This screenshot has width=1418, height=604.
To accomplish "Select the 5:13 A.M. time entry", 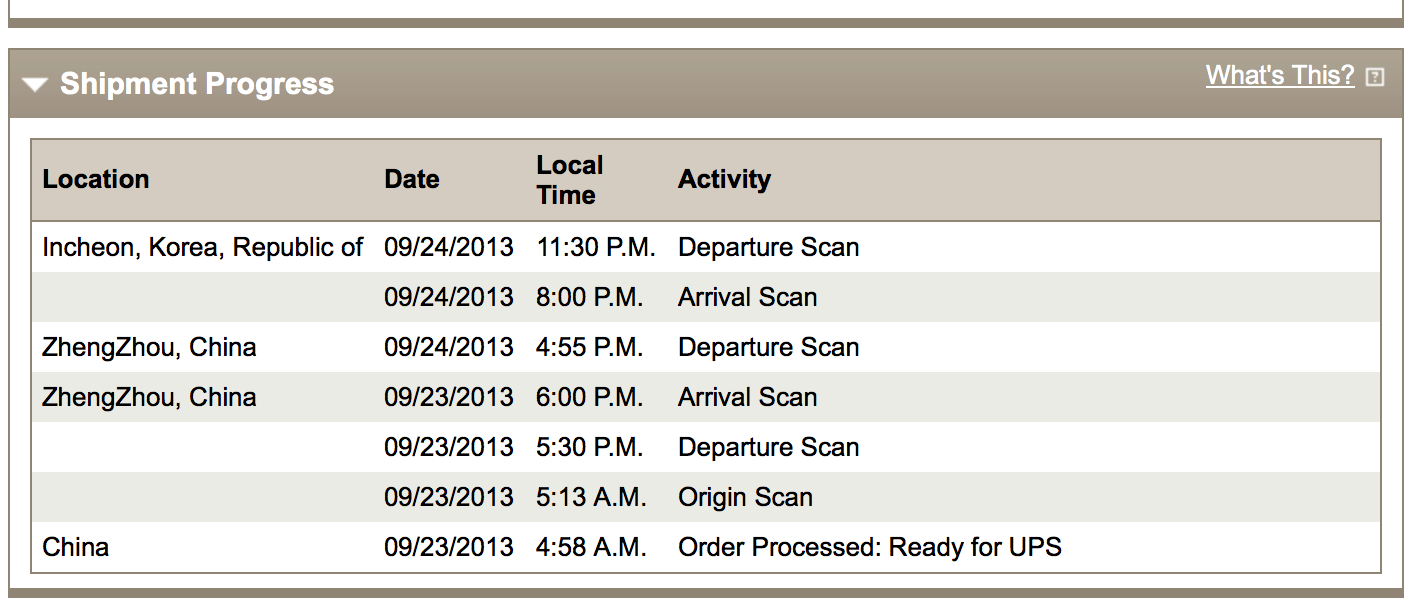I will pyautogui.click(x=591, y=497).
